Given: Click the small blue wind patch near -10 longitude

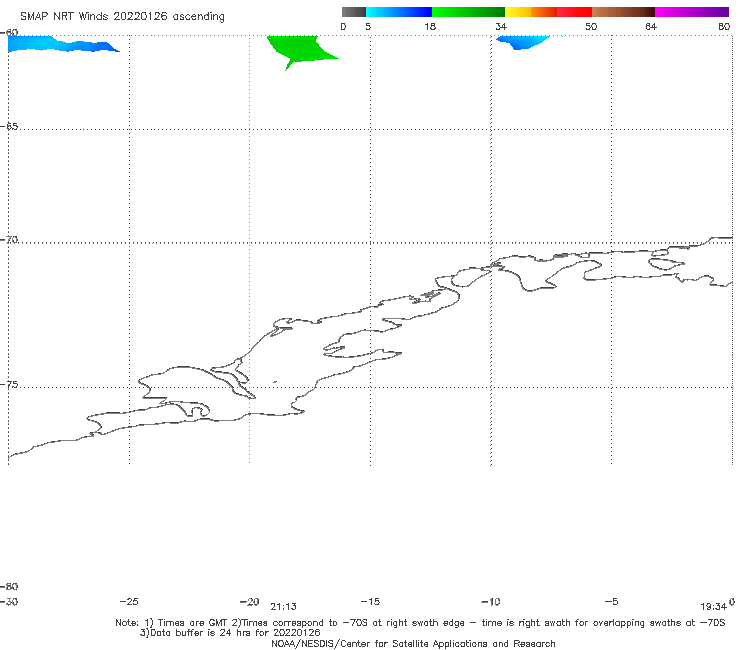Looking at the screenshot, I should click(523, 42).
